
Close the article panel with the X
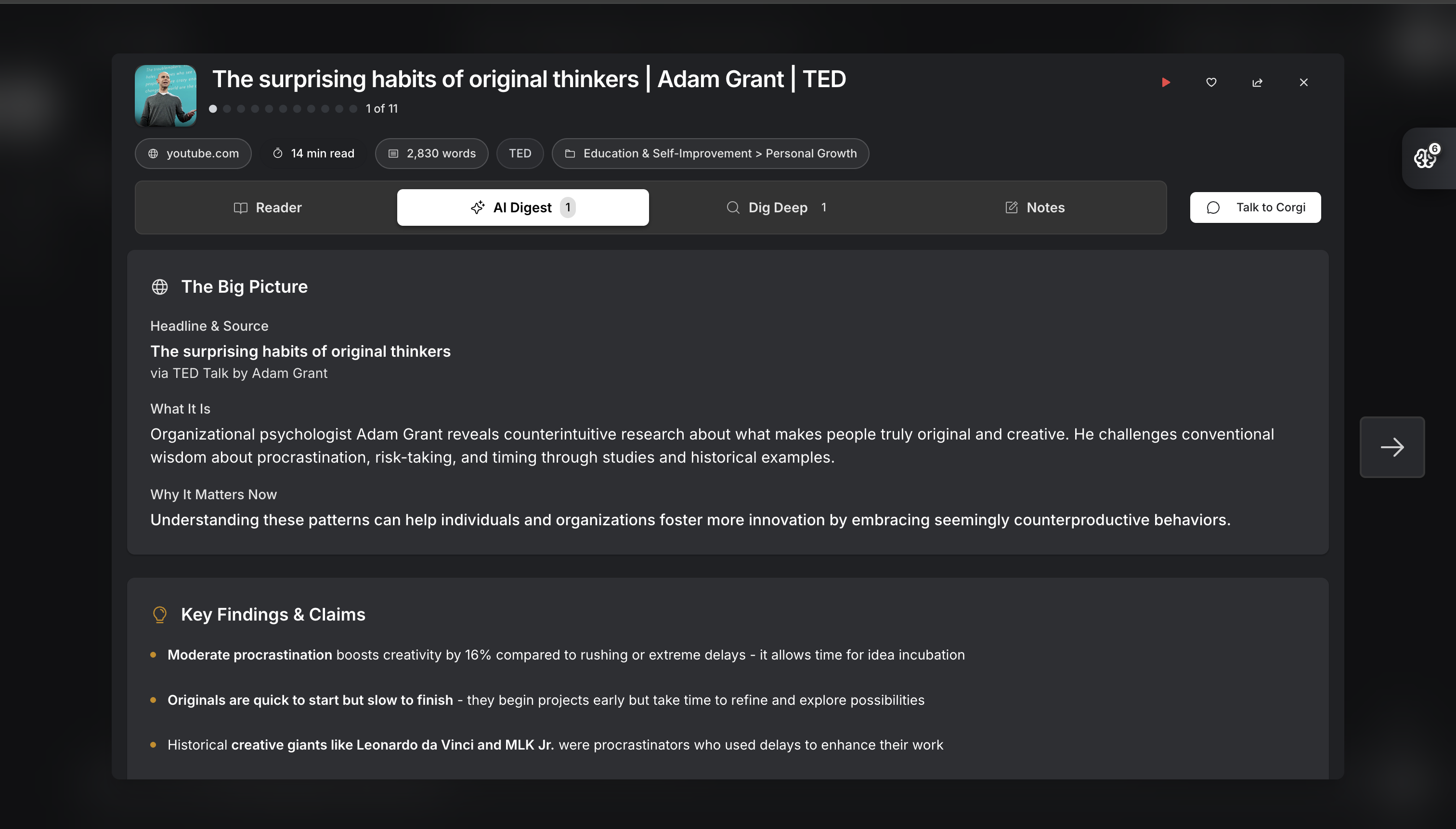[x=1303, y=82]
